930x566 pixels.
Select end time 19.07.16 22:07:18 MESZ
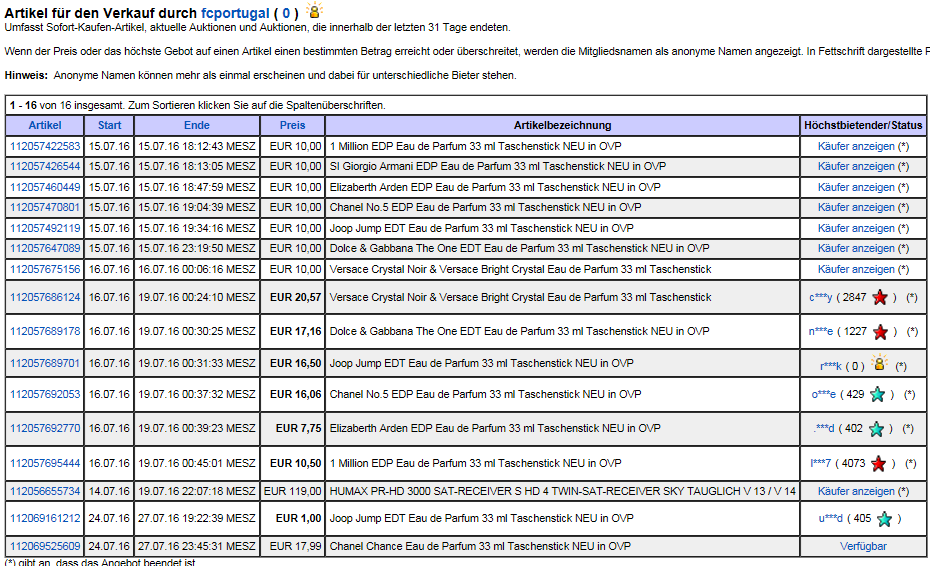(197, 491)
